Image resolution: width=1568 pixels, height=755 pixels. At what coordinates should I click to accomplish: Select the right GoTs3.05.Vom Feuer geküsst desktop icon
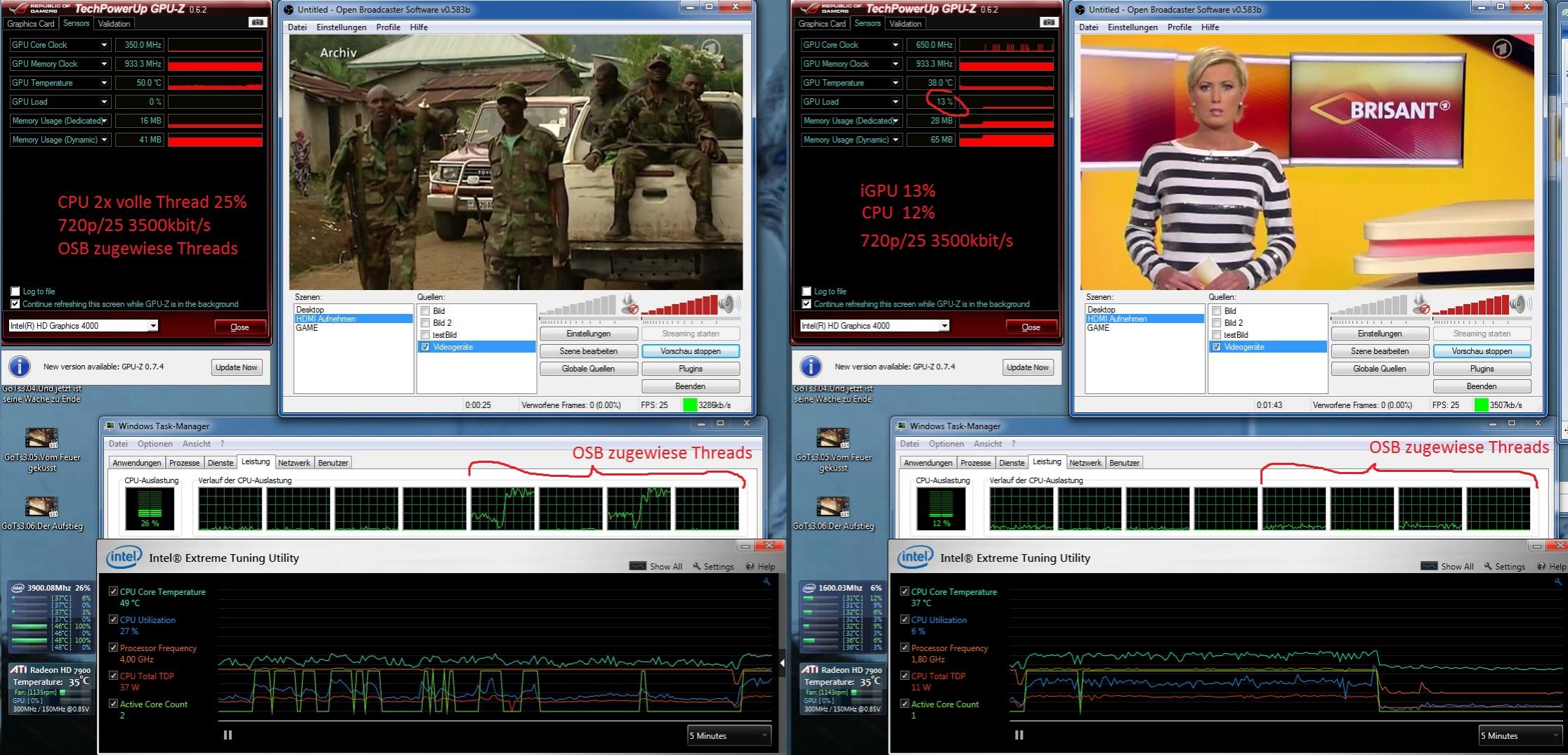833,450
